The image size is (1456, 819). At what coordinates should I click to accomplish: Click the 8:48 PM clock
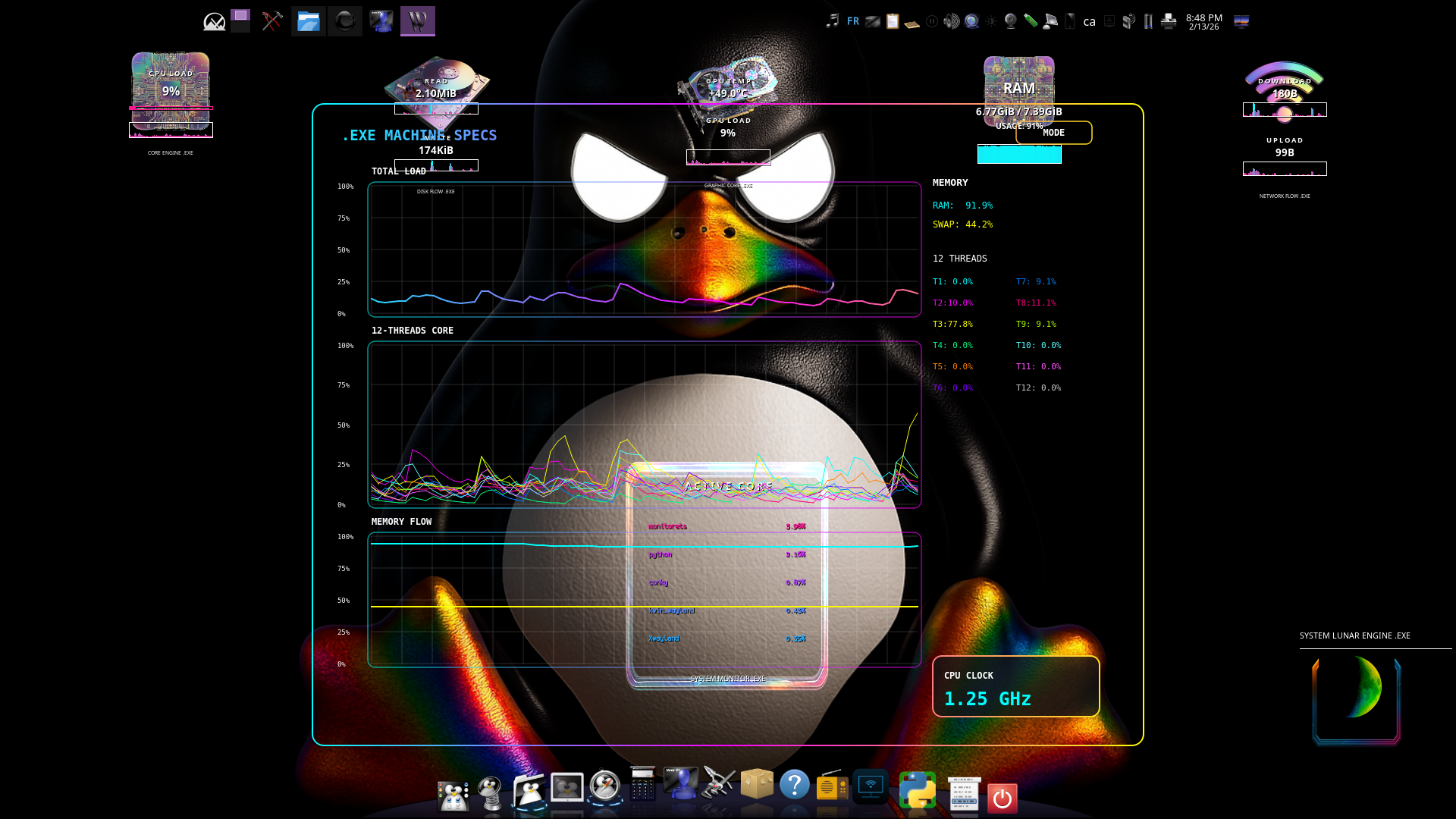pos(1203,21)
